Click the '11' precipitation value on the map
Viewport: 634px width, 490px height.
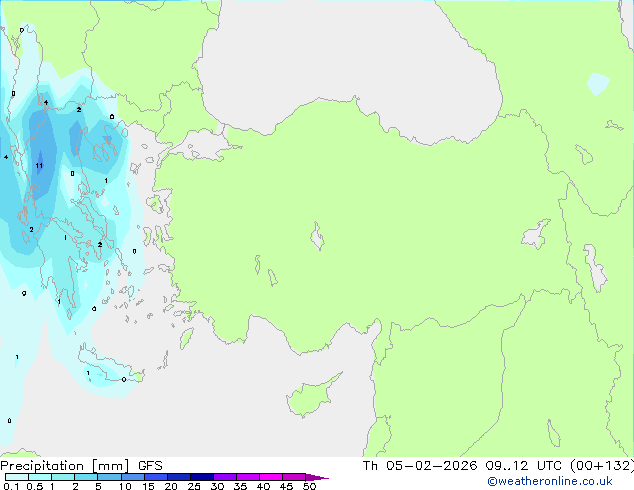coord(39,166)
